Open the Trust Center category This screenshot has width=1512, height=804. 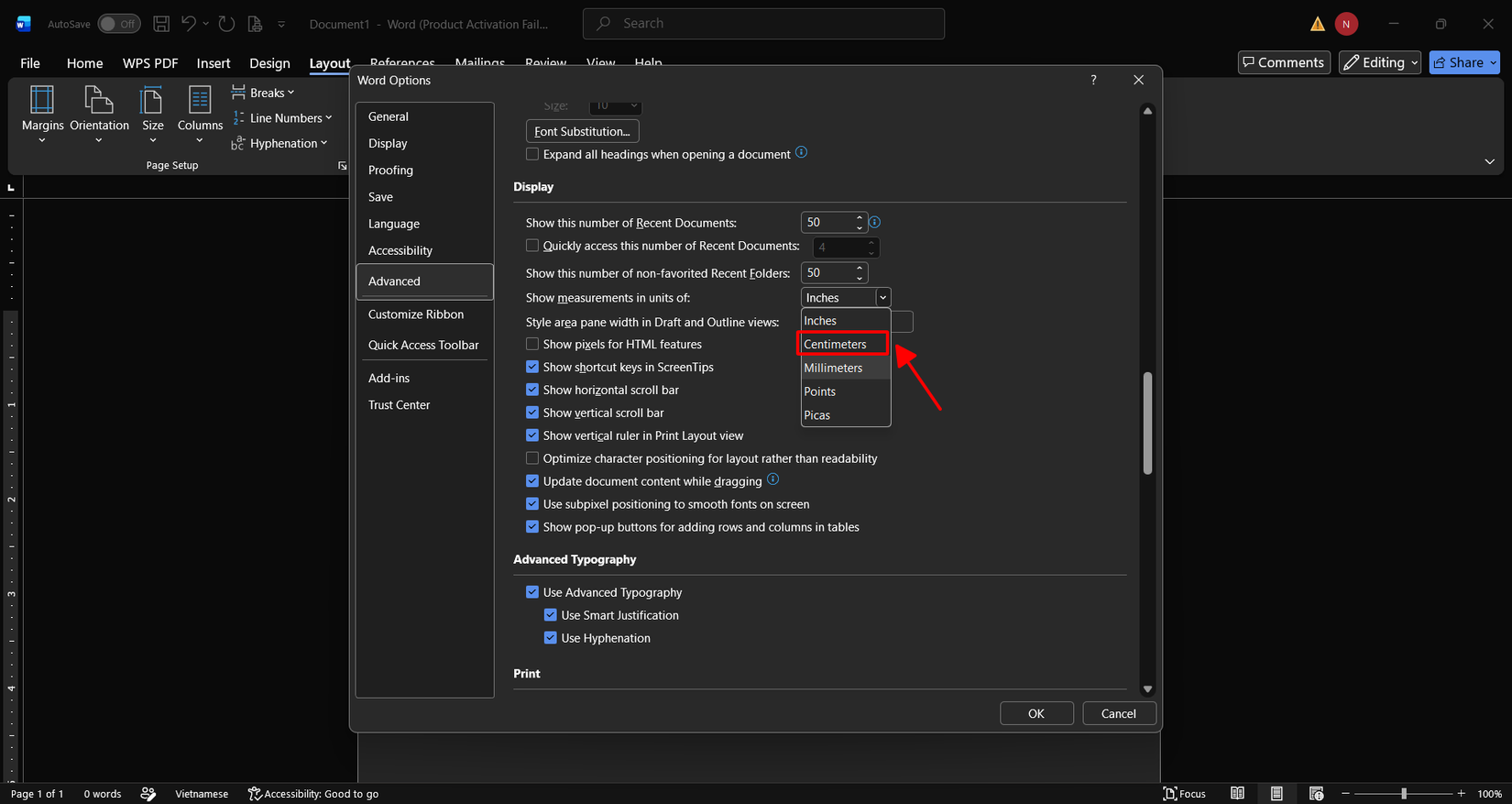pyautogui.click(x=424, y=405)
